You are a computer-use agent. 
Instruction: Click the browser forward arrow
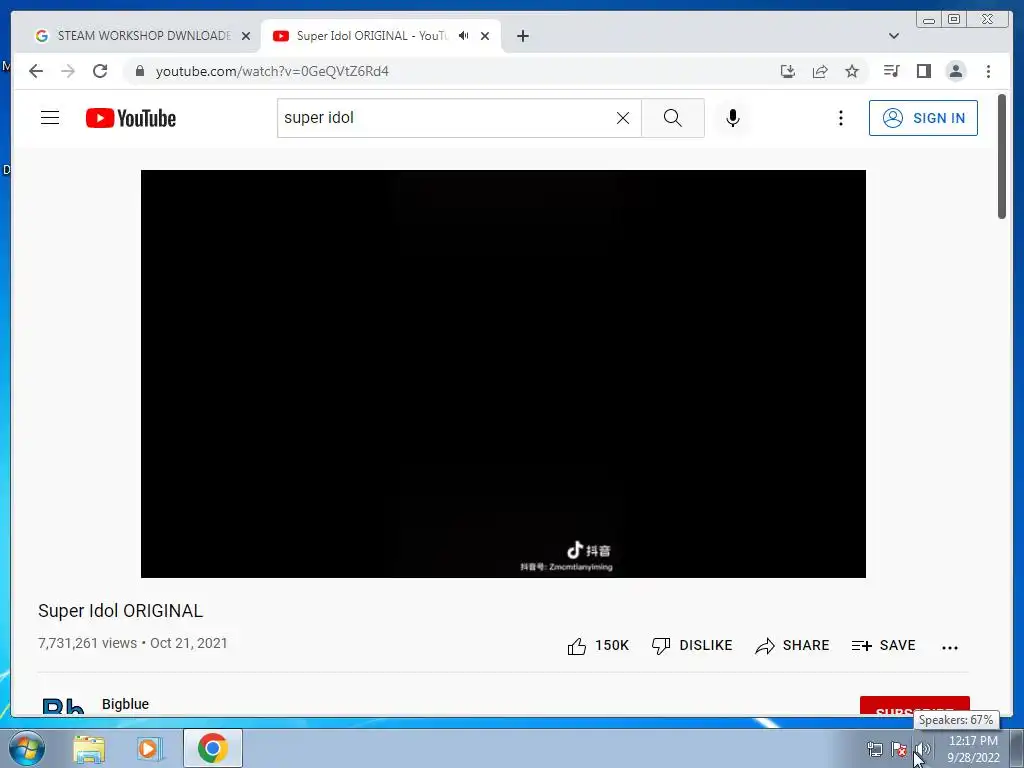tap(68, 71)
